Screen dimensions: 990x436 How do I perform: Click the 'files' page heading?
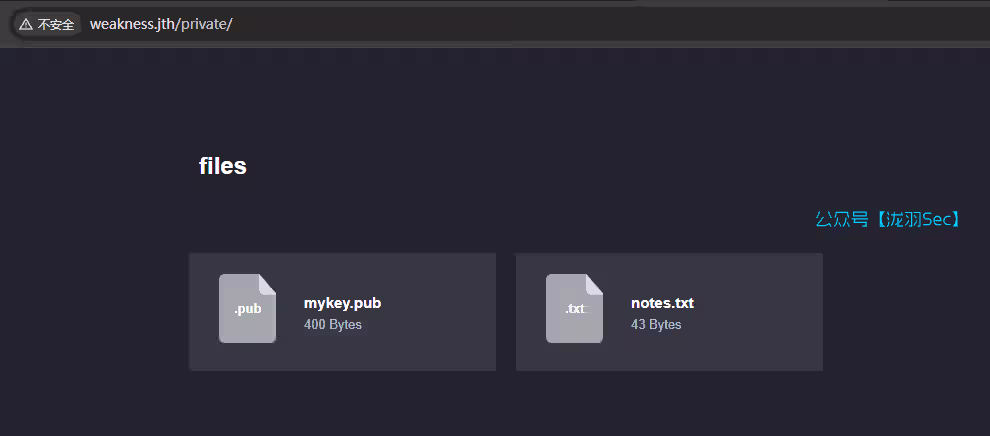pos(222,166)
